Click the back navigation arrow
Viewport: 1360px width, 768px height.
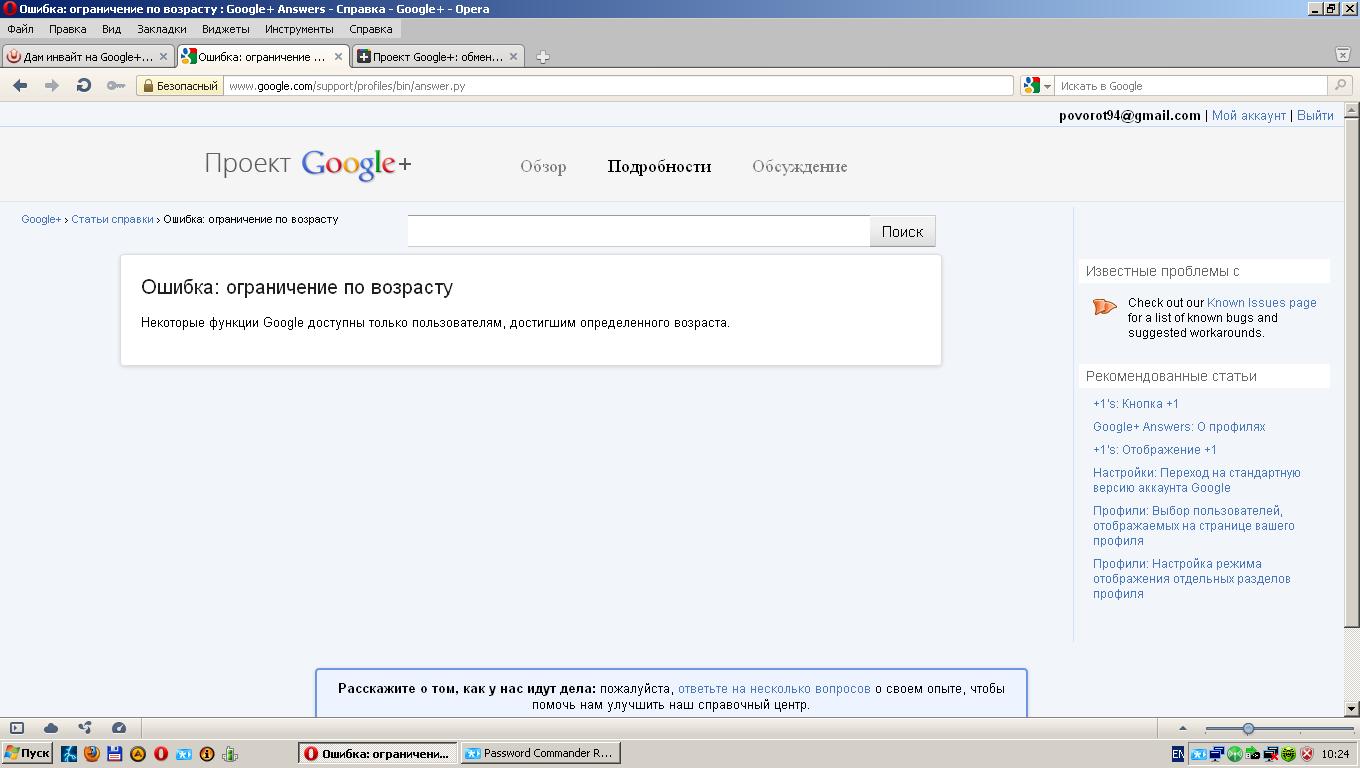18,85
